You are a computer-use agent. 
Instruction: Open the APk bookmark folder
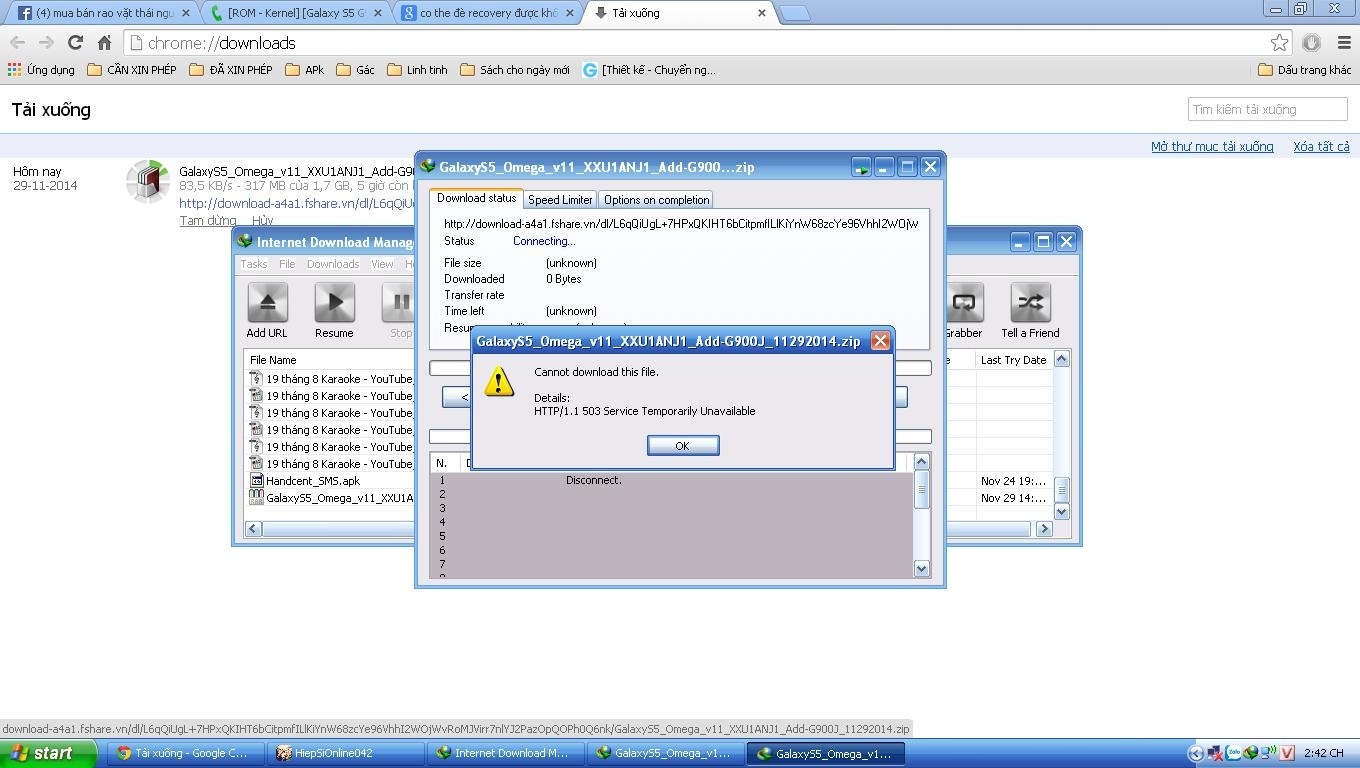pos(305,70)
